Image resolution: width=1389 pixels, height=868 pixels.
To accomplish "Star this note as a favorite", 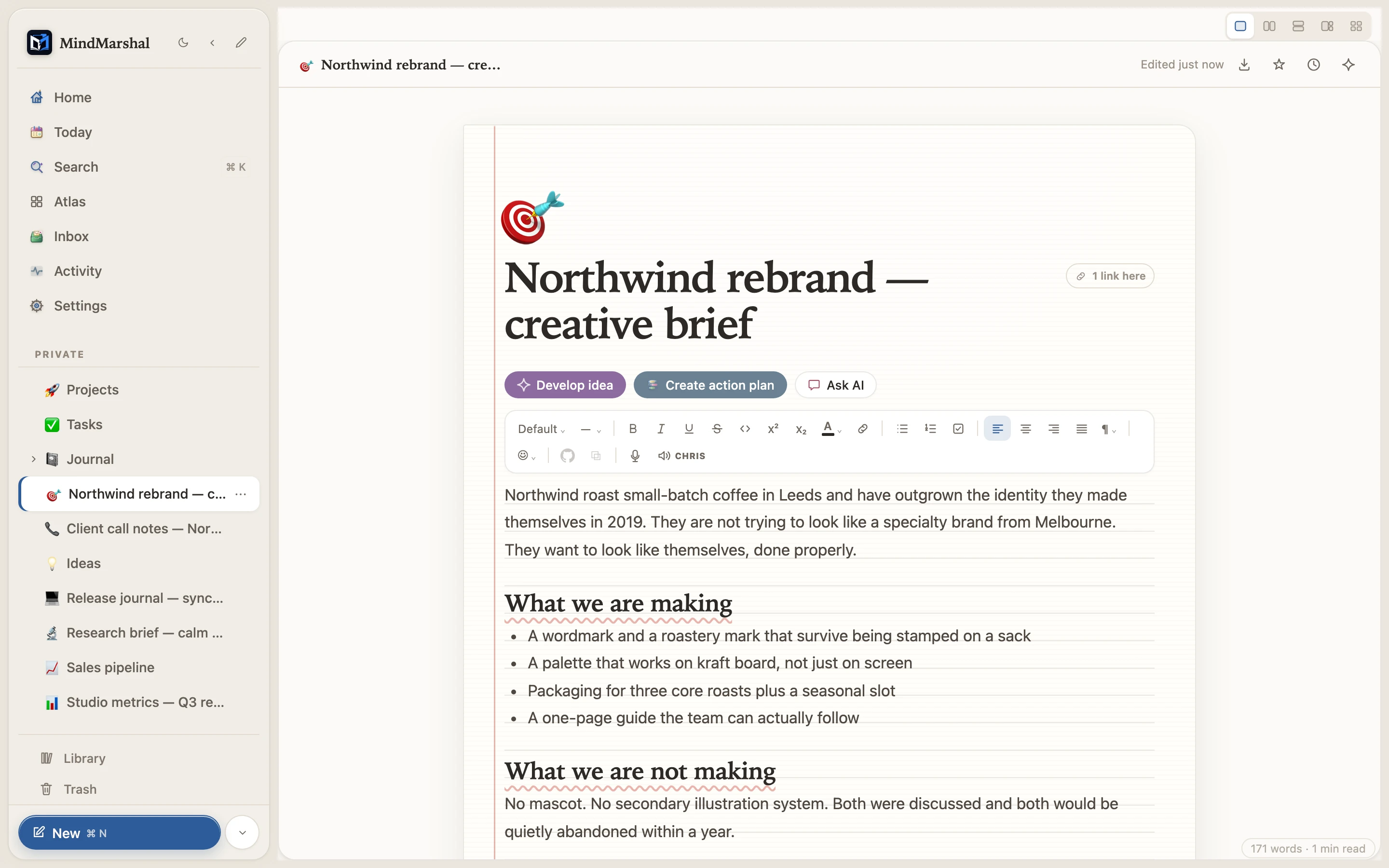I will [1279, 65].
